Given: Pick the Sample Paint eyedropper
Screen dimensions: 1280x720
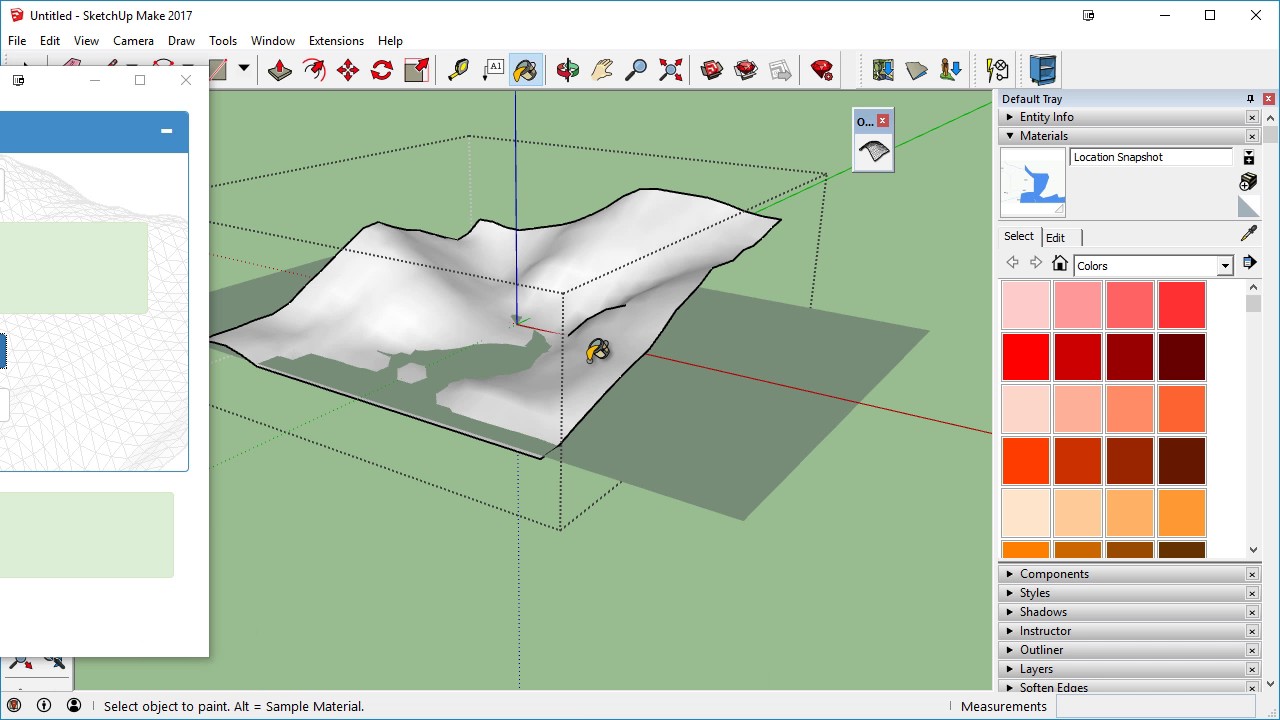Looking at the screenshot, I should pyautogui.click(x=1248, y=234).
